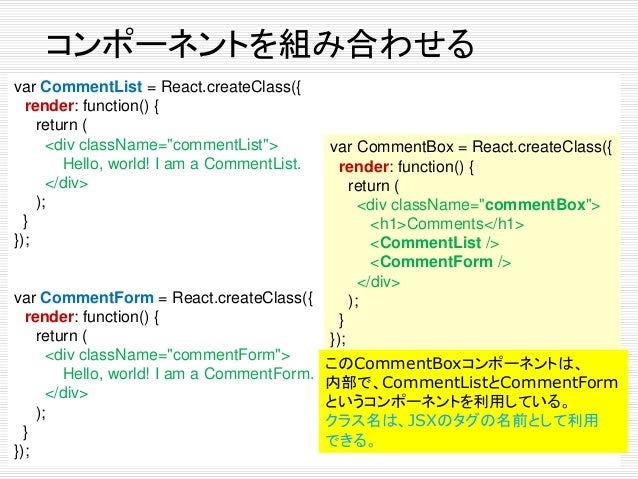The height and width of the screenshot is (479, 638).
Task: Click the line div className="commentList"
Action: pyautogui.click(x=162, y=144)
